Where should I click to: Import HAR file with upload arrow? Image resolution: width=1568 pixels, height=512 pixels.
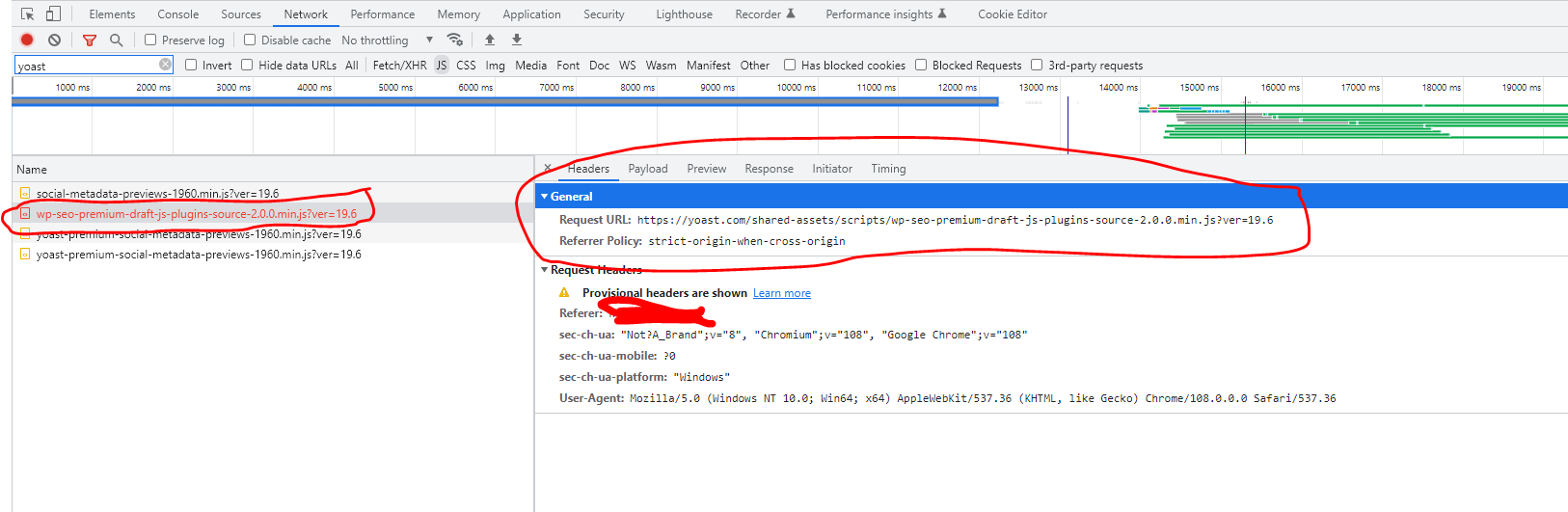click(490, 40)
